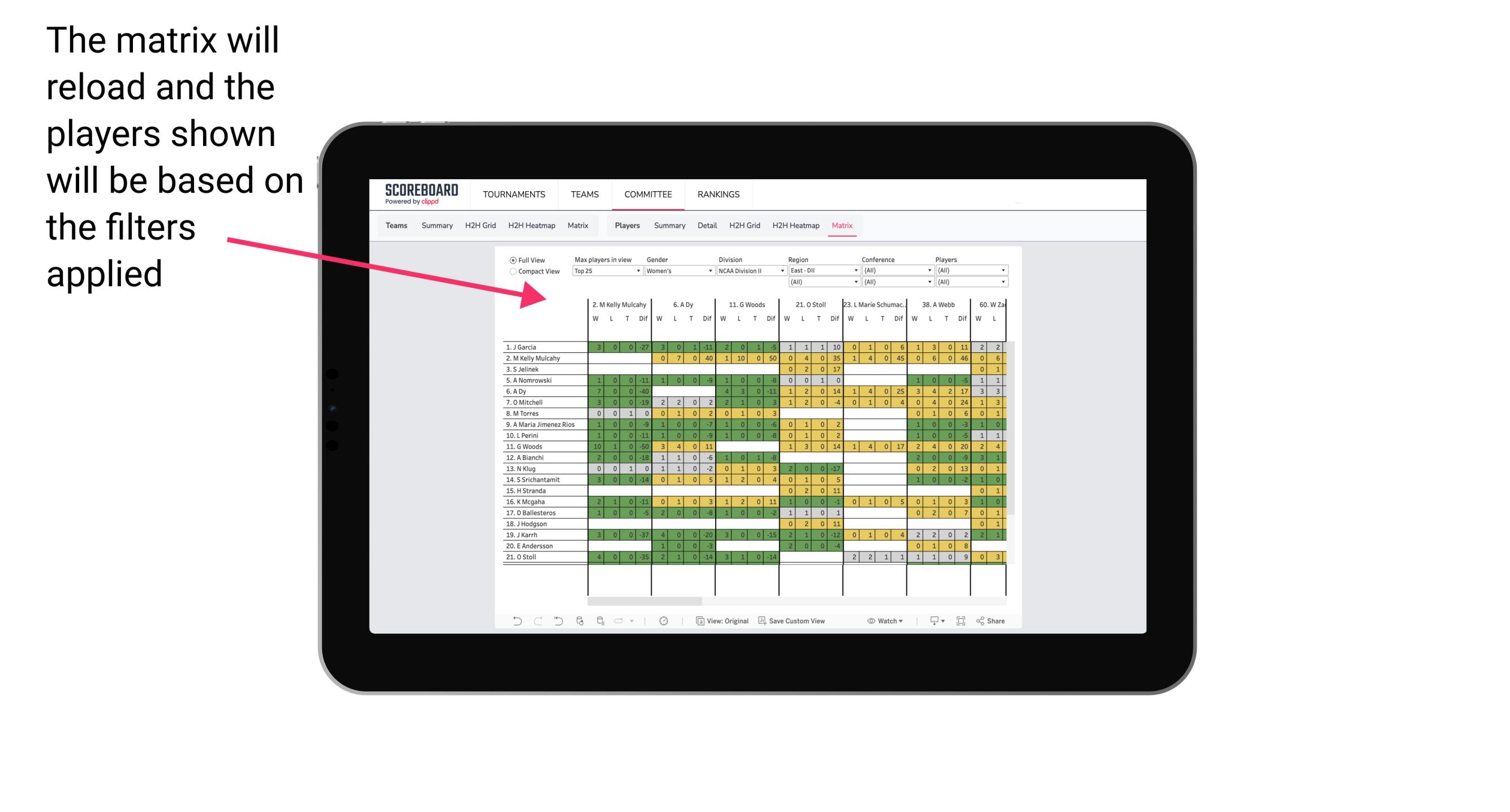This screenshot has width=1510, height=812.
Task: Open the COMMITTEE menu
Action: [648, 194]
